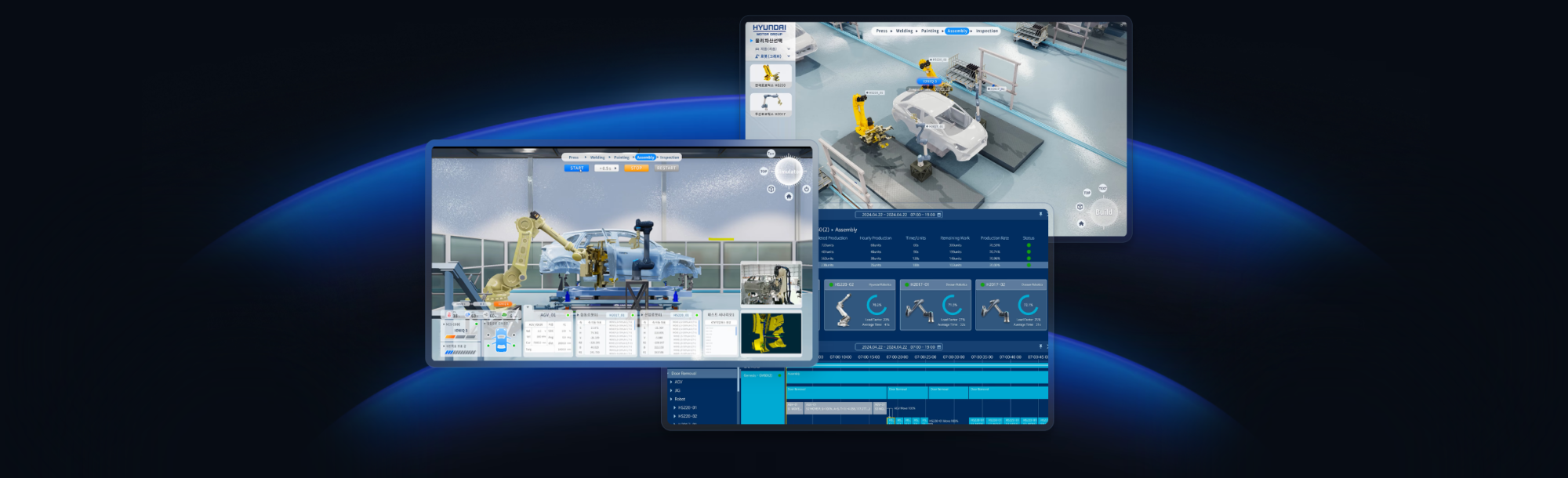Open H2017-02 robot card in dashboard
Screen dimensions: 1568x478
click(1011, 306)
